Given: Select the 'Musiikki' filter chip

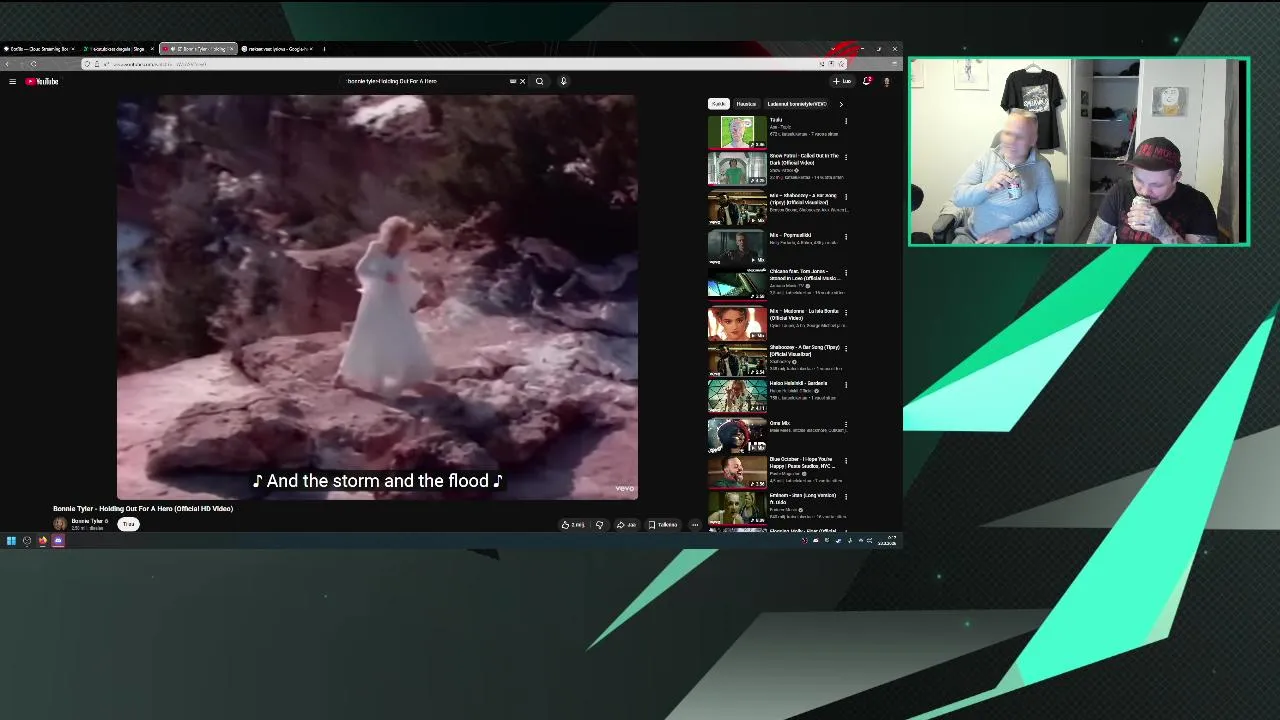Looking at the screenshot, I should point(746,104).
